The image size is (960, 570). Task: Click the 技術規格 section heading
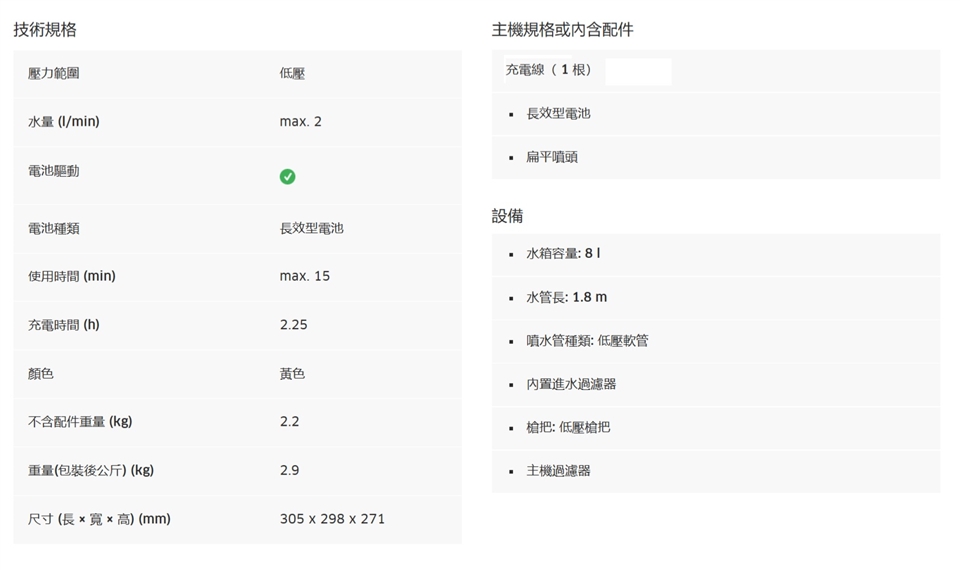(45, 30)
